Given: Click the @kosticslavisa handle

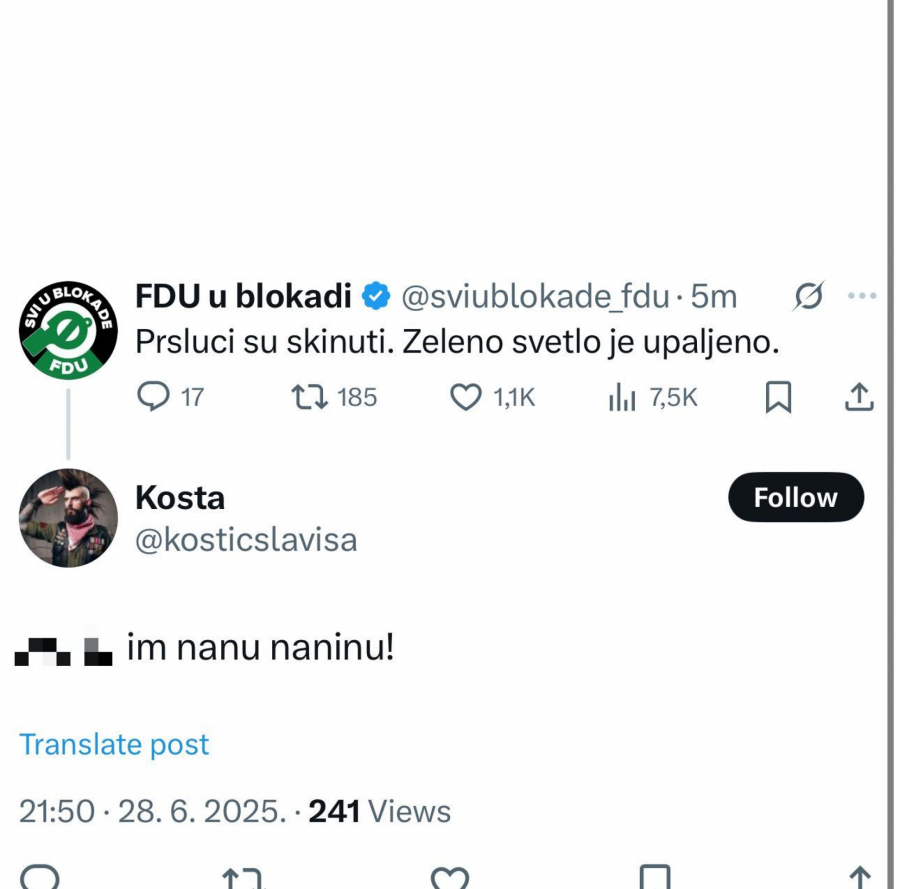Looking at the screenshot, I should (246, 540).
